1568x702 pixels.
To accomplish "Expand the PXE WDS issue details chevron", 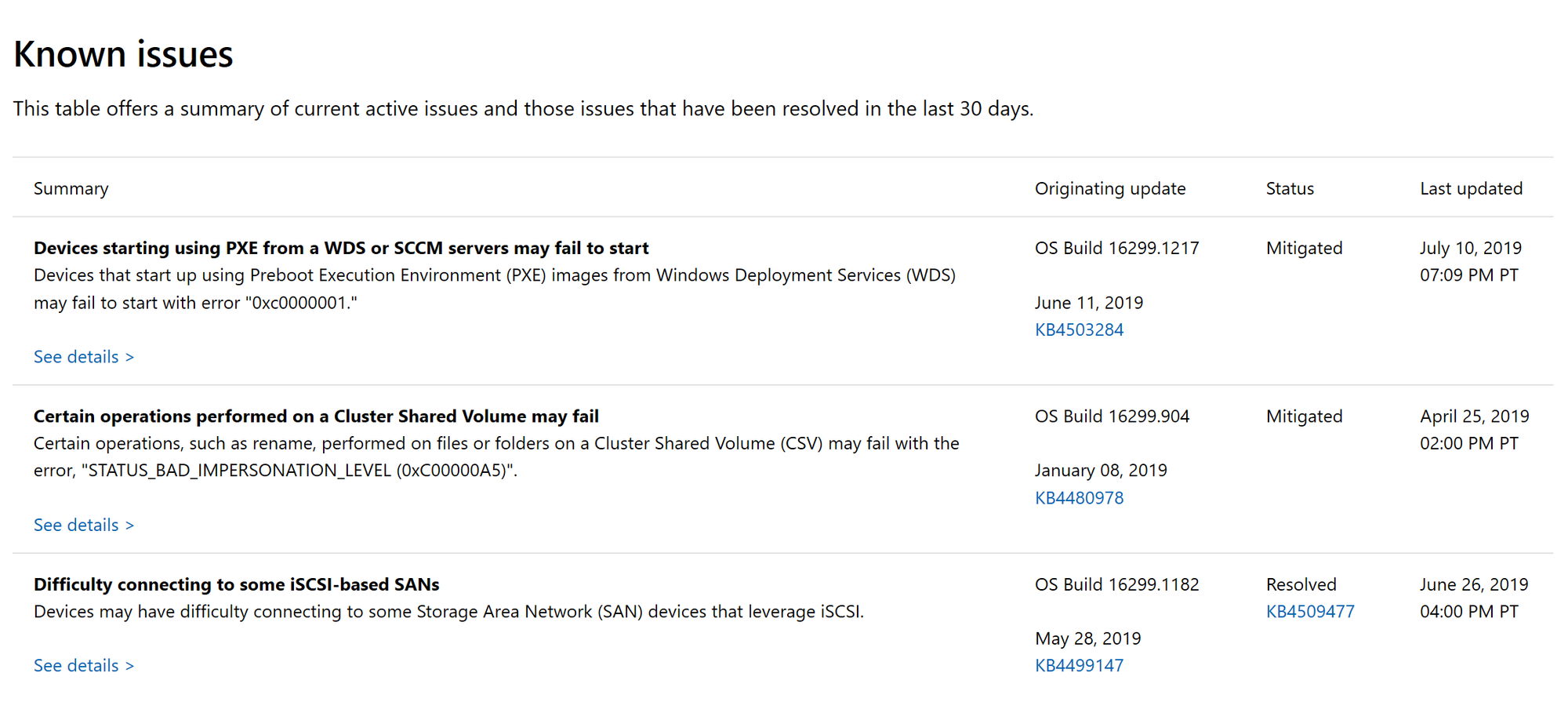I will point(130,357).
